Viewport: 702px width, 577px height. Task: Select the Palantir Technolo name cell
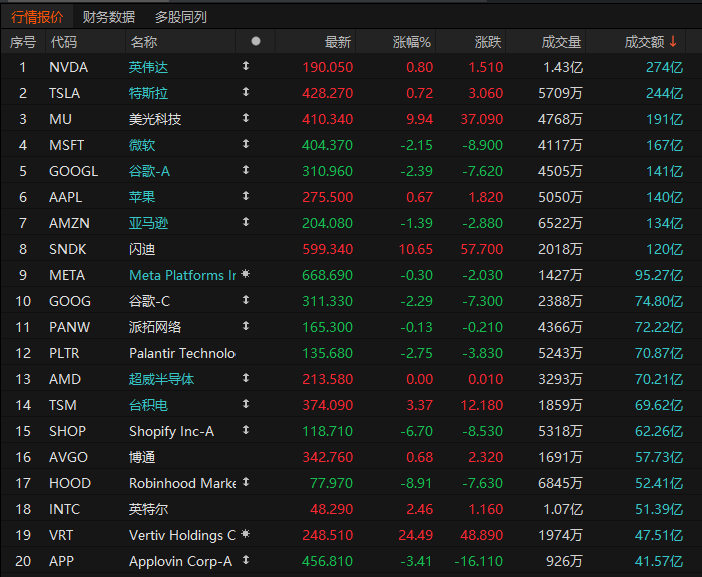tap(182, 353)
